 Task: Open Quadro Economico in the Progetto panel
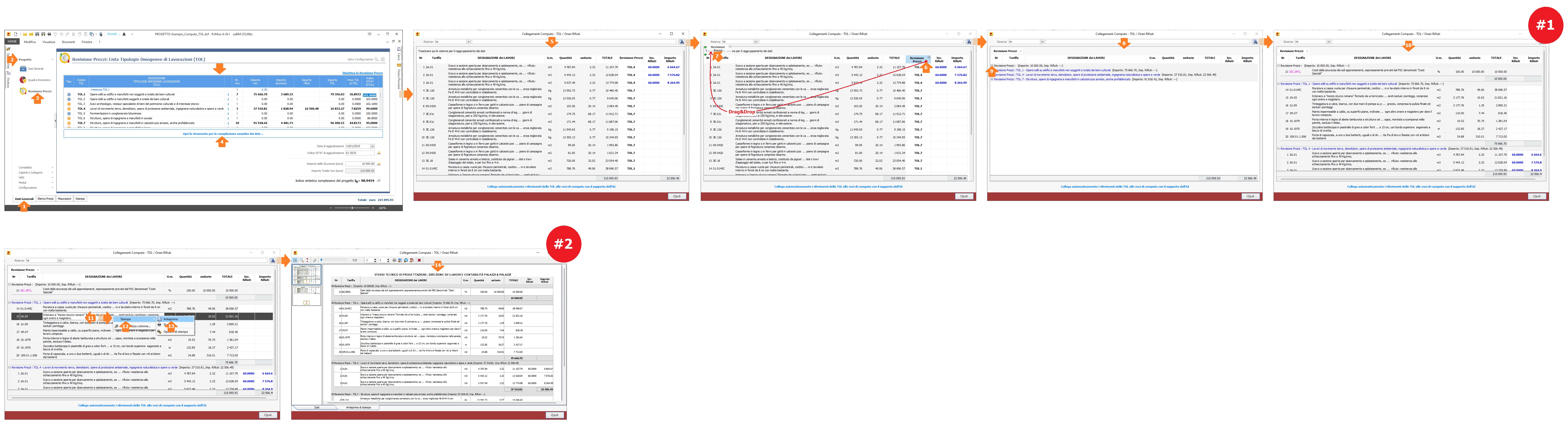pyautogui.click(x=35, y=80)
